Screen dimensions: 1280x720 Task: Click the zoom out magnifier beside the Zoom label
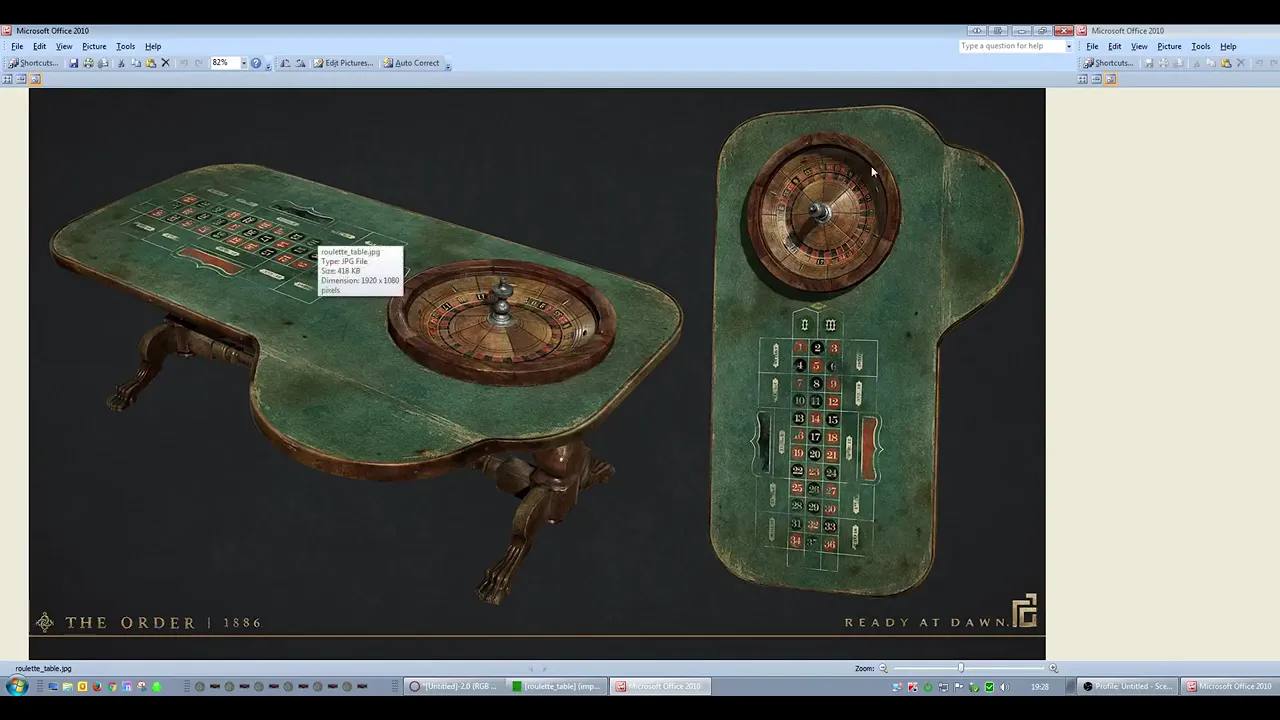click(x=883, y=668)
